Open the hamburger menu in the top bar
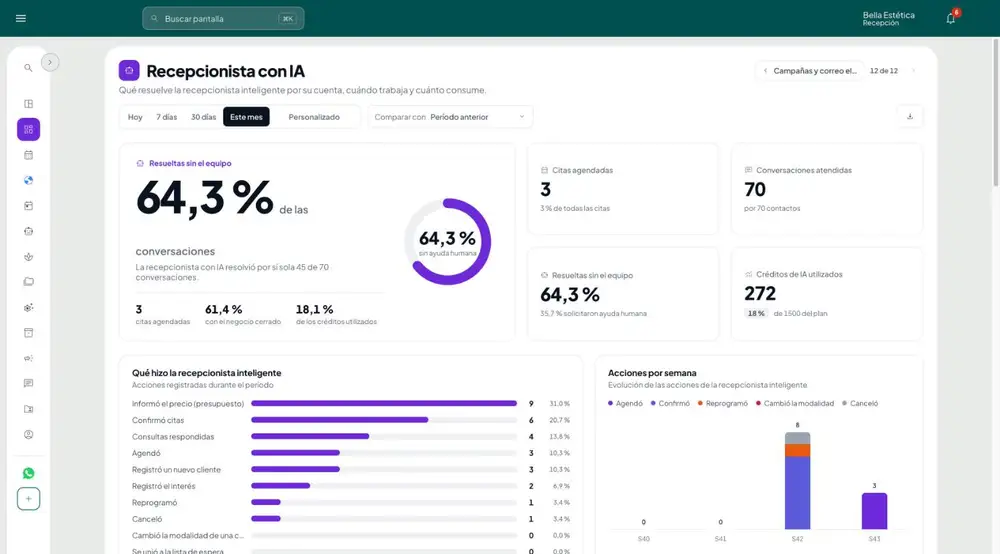 coord(20,18)
